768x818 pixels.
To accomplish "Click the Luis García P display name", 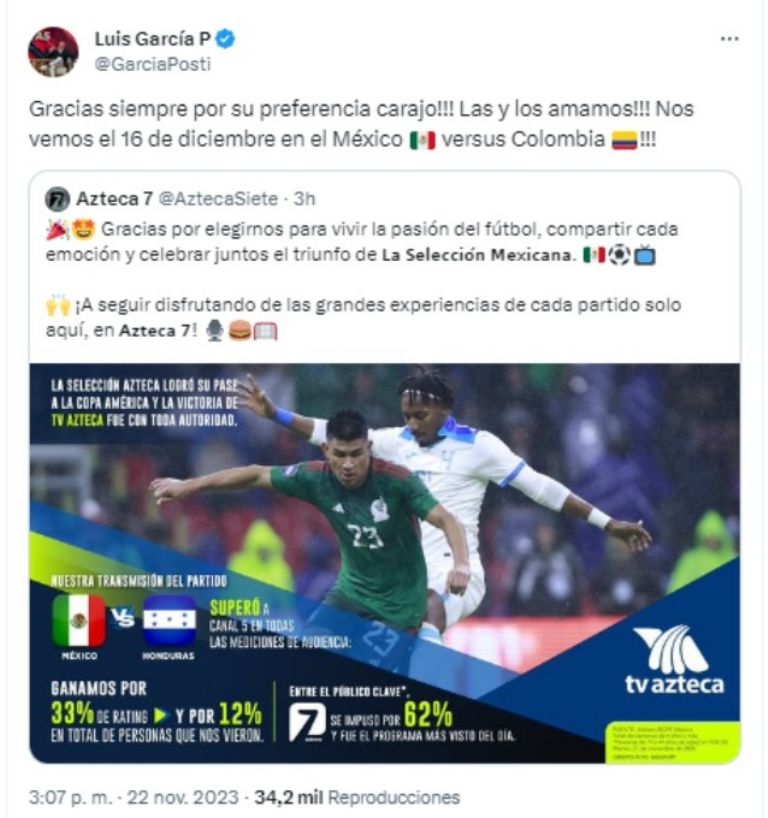I will 152,39.
